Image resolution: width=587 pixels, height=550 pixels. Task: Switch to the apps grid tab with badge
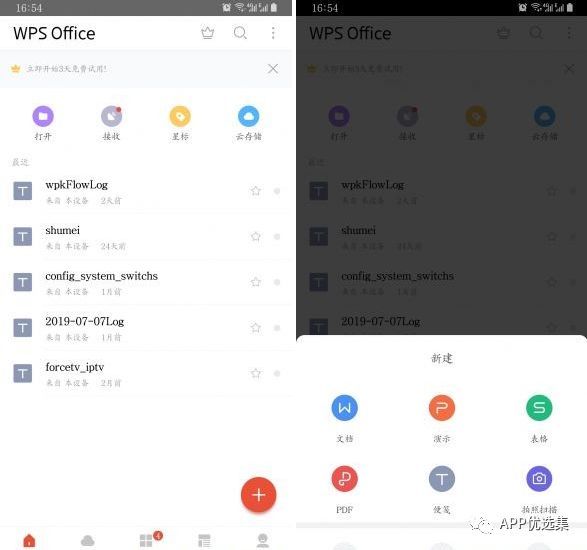tap(146, 540)
